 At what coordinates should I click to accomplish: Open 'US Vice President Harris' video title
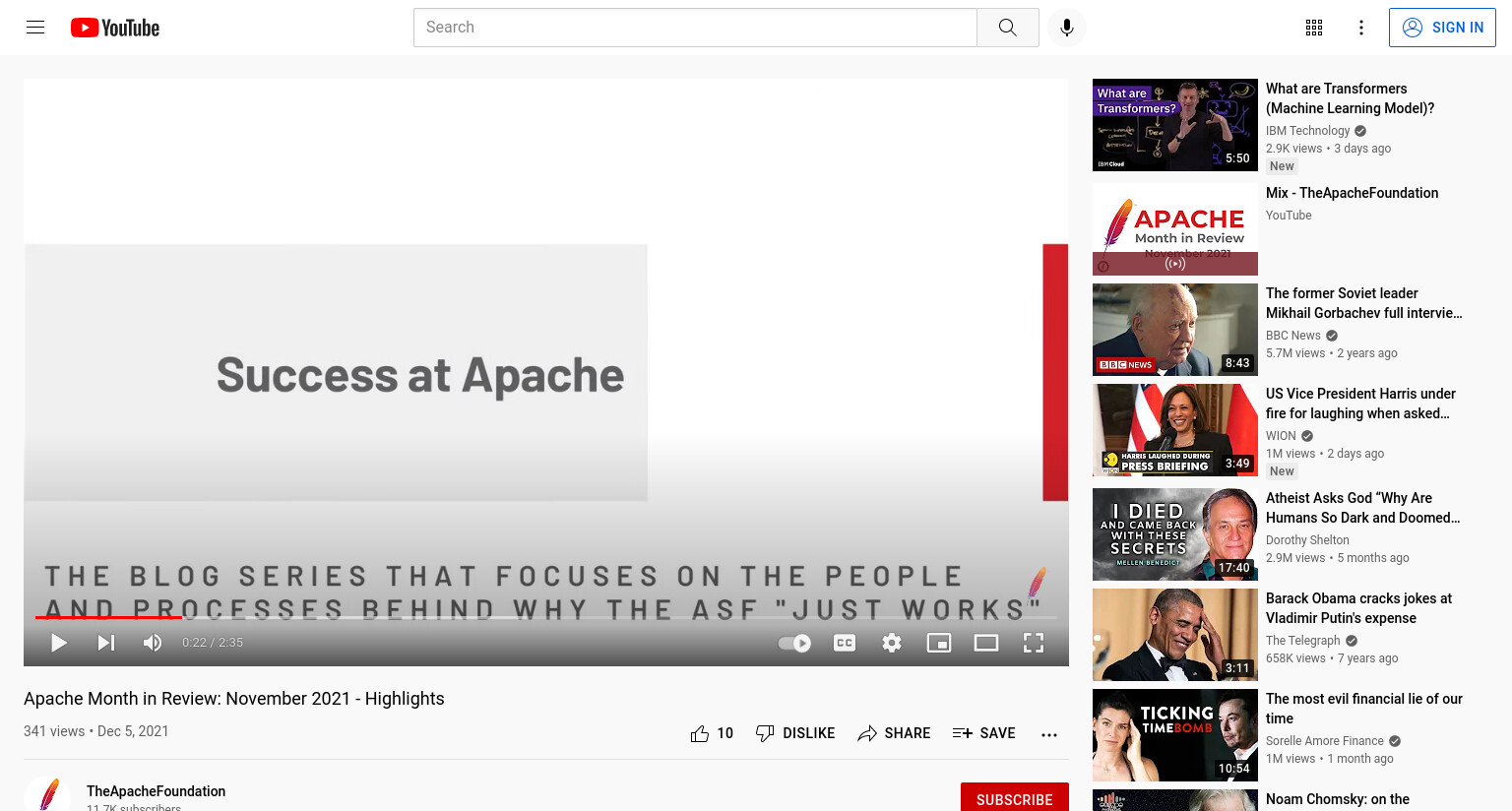[1360, 404]
